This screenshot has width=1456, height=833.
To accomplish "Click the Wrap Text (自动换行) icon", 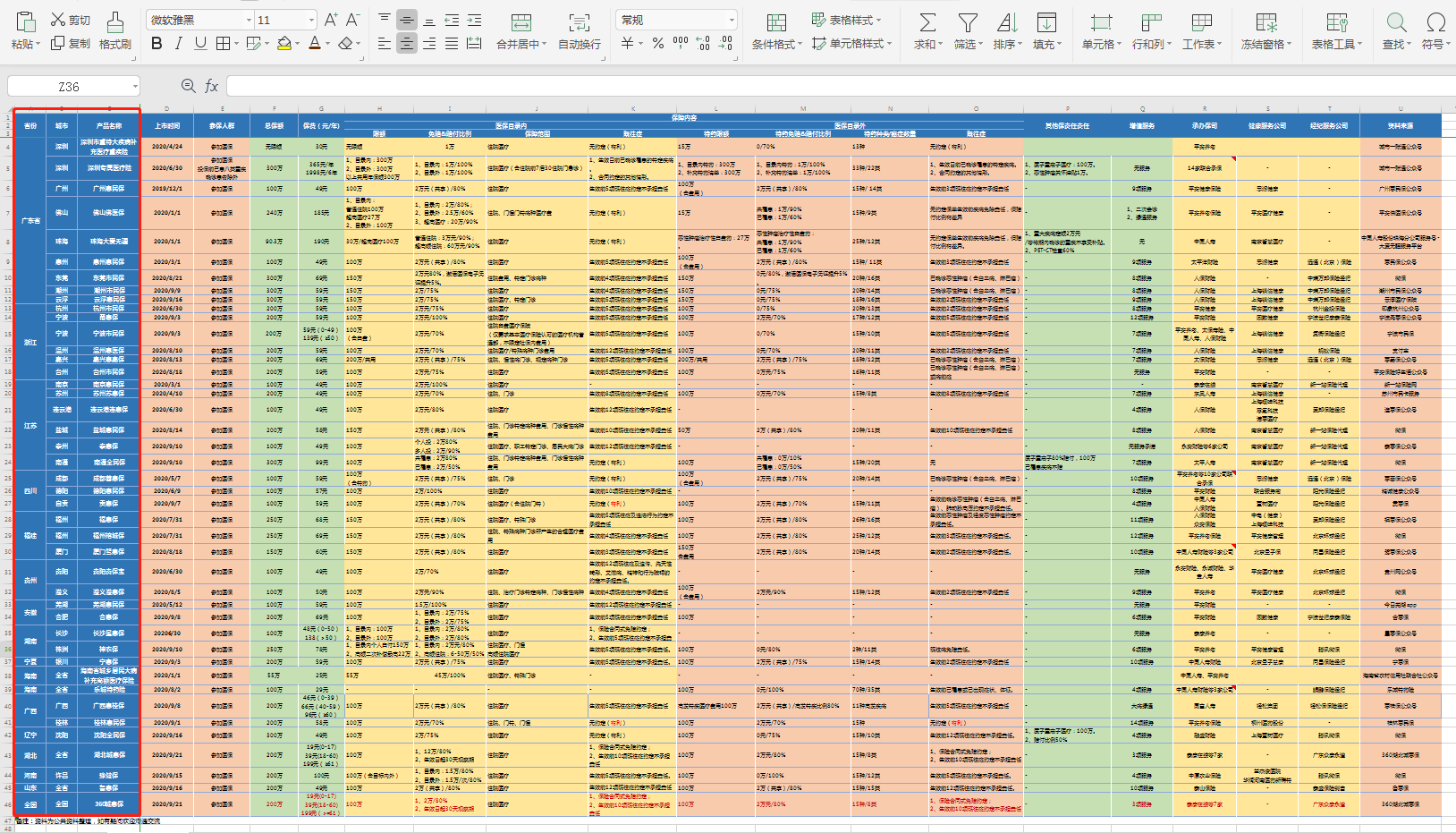I will pyautogui.click(x=580, y=22).
